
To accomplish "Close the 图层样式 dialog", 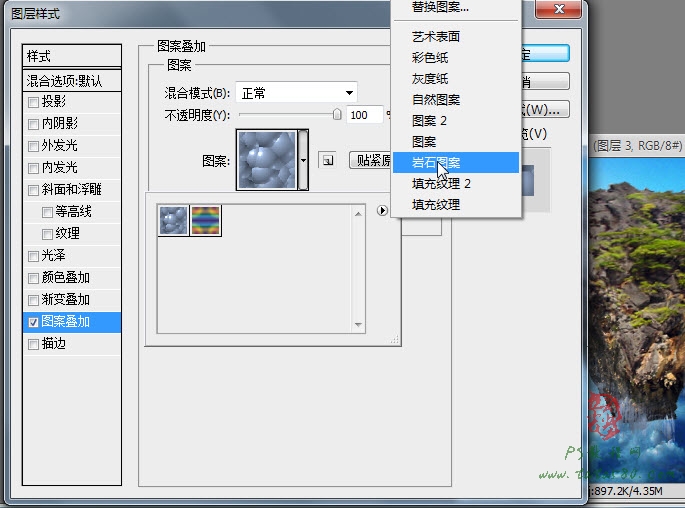I will coord(558,9).
